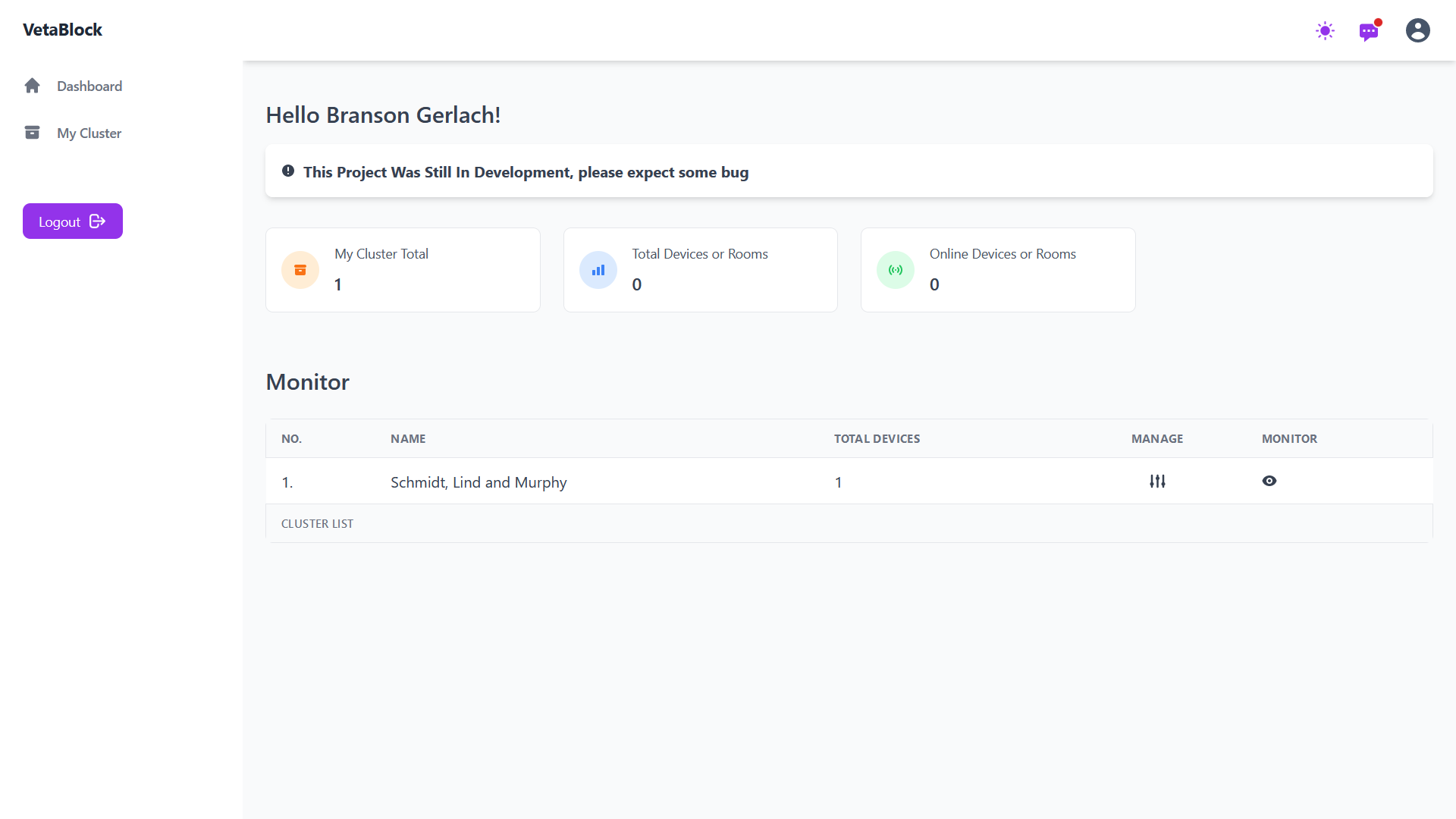Click the orange My Cluster Total icon
The image size is (1456, 819).
[300, 270]
